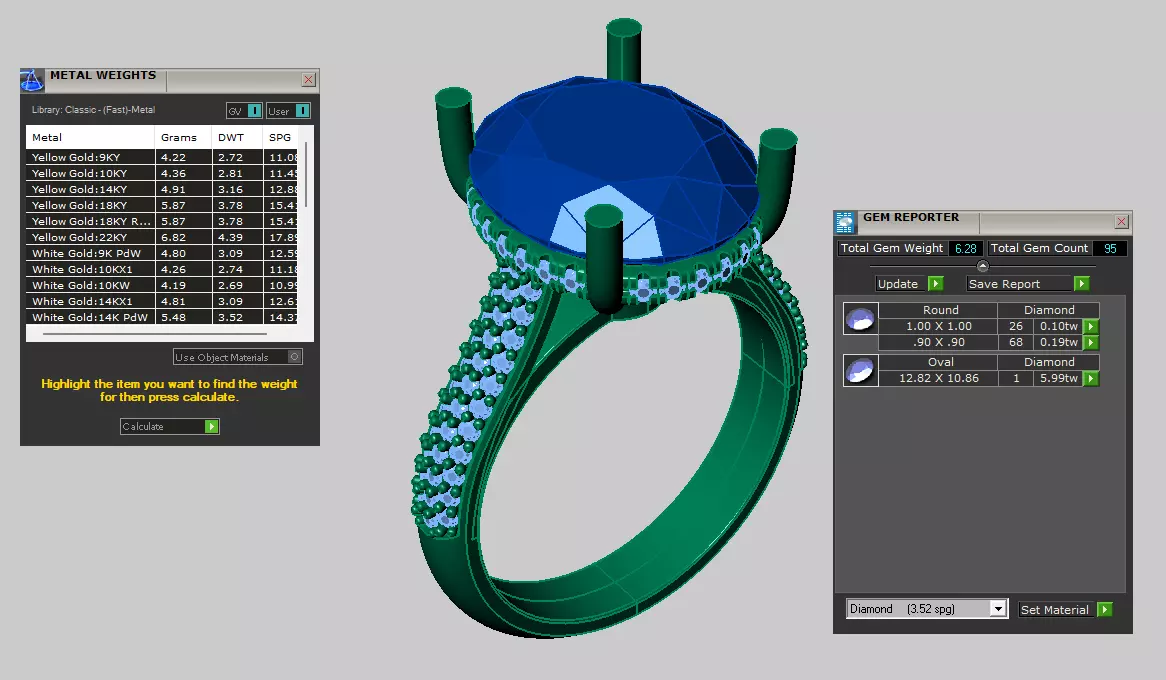Viewport: 1166px width, 680px height.
Task: Click the SPG column header
Action: 280,137
